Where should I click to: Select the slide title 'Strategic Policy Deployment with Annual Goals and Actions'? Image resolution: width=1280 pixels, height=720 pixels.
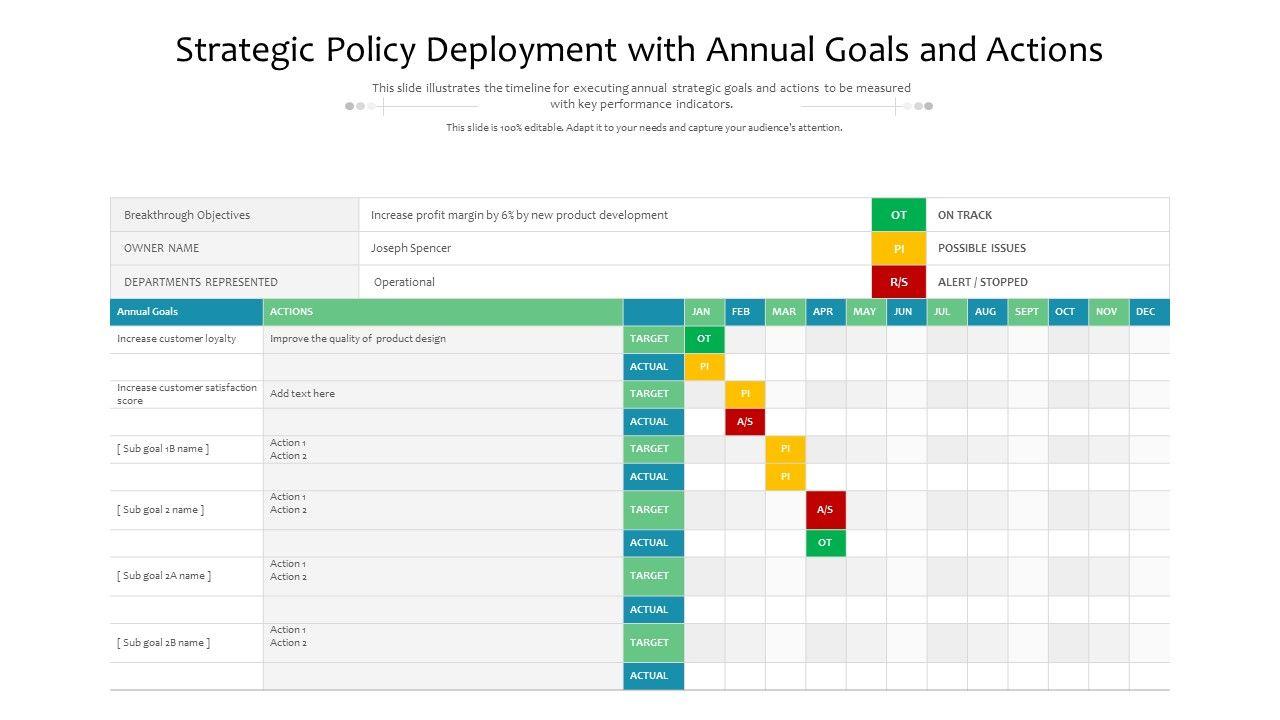click(639, 49)
